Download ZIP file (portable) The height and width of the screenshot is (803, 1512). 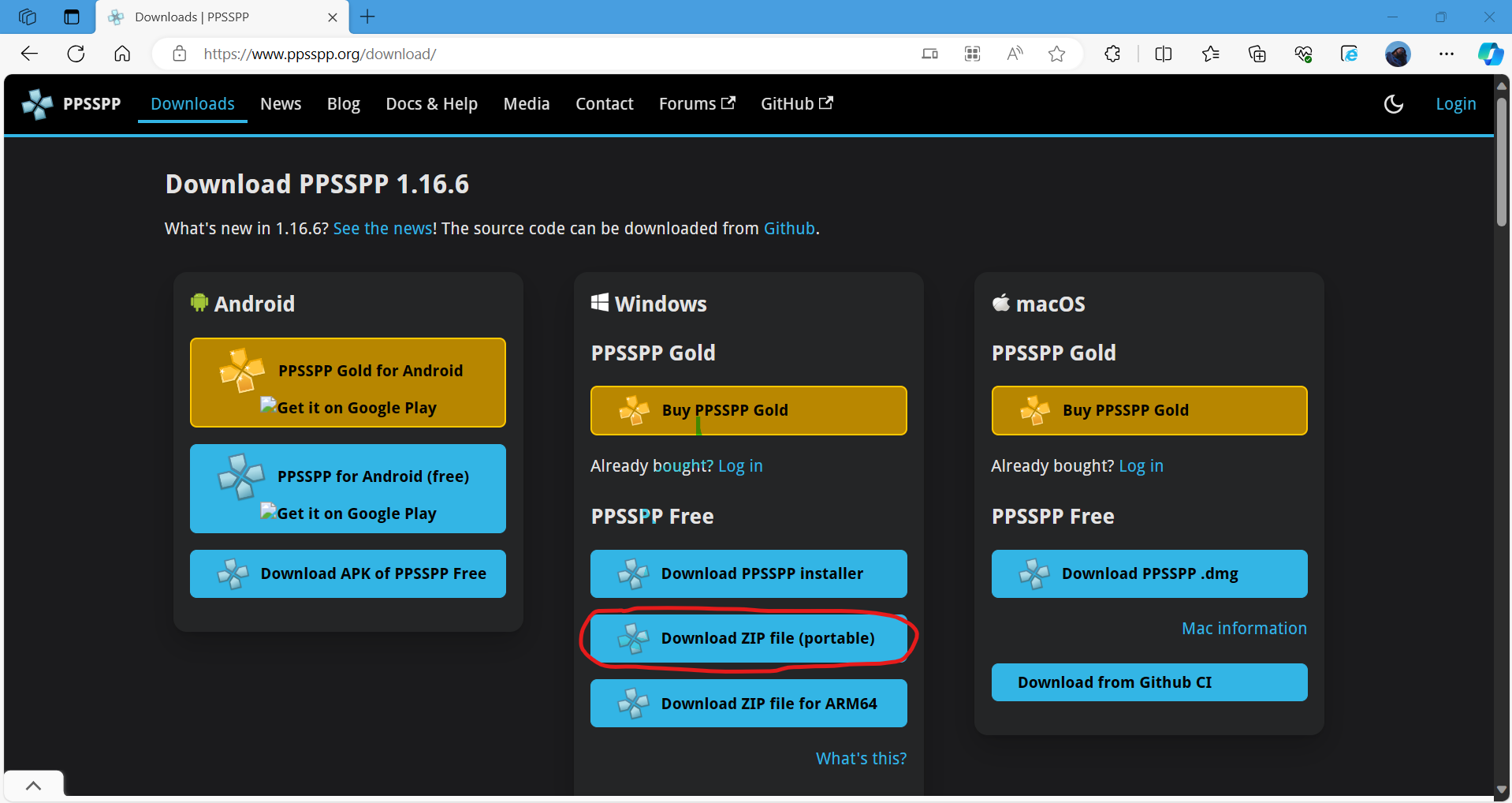(749, 638)
